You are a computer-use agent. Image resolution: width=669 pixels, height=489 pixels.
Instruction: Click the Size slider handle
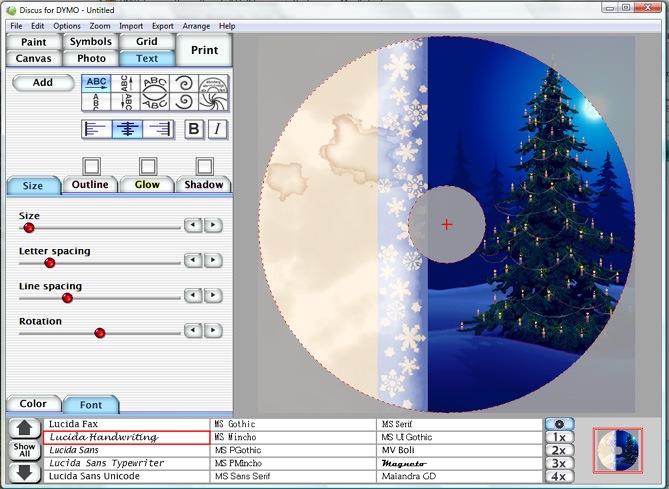(29, 228)
